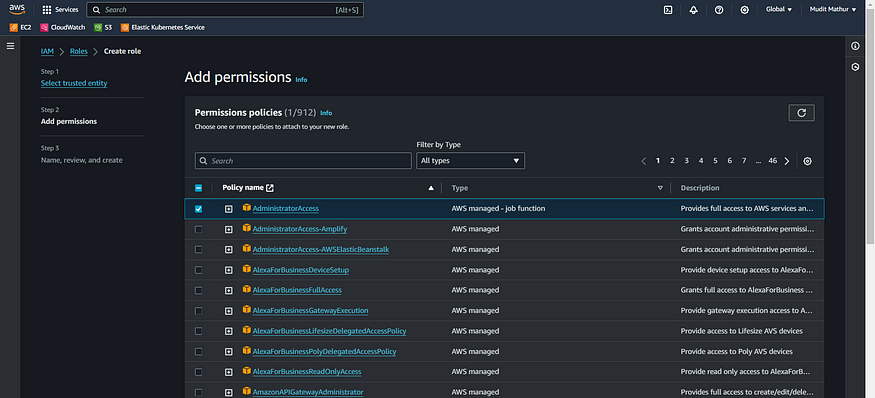Open the Services grid menu
Image resolution: width=875 pixels, height=398 pixels.
click(60, 9)
